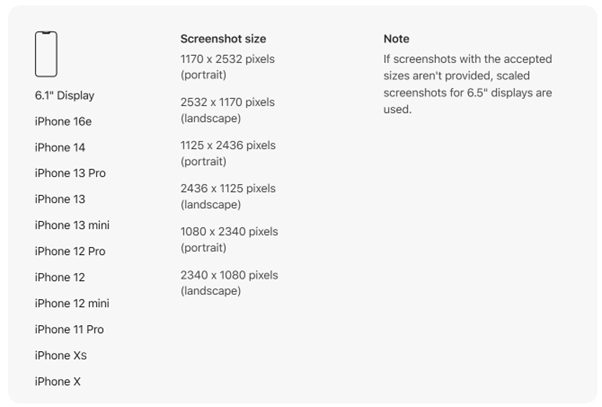Click iPhone 16e in device list
The width and height of the screenshot is (602, 407).
click(x=63, y=121)
